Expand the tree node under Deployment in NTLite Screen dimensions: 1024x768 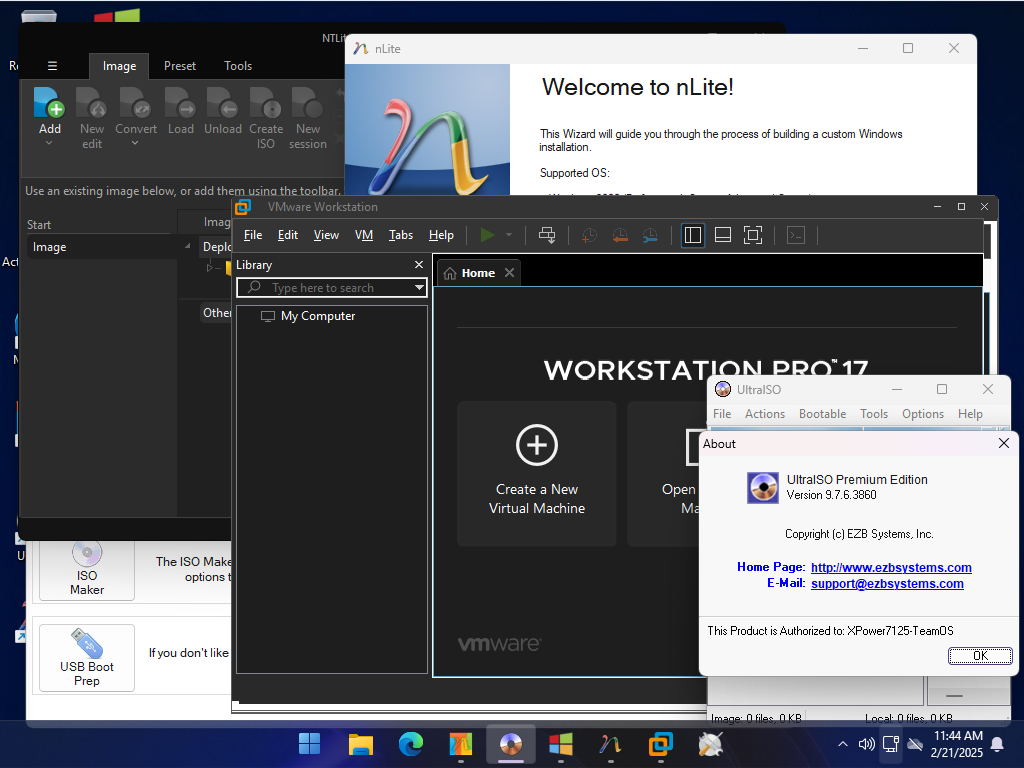(x=210, y=267)
